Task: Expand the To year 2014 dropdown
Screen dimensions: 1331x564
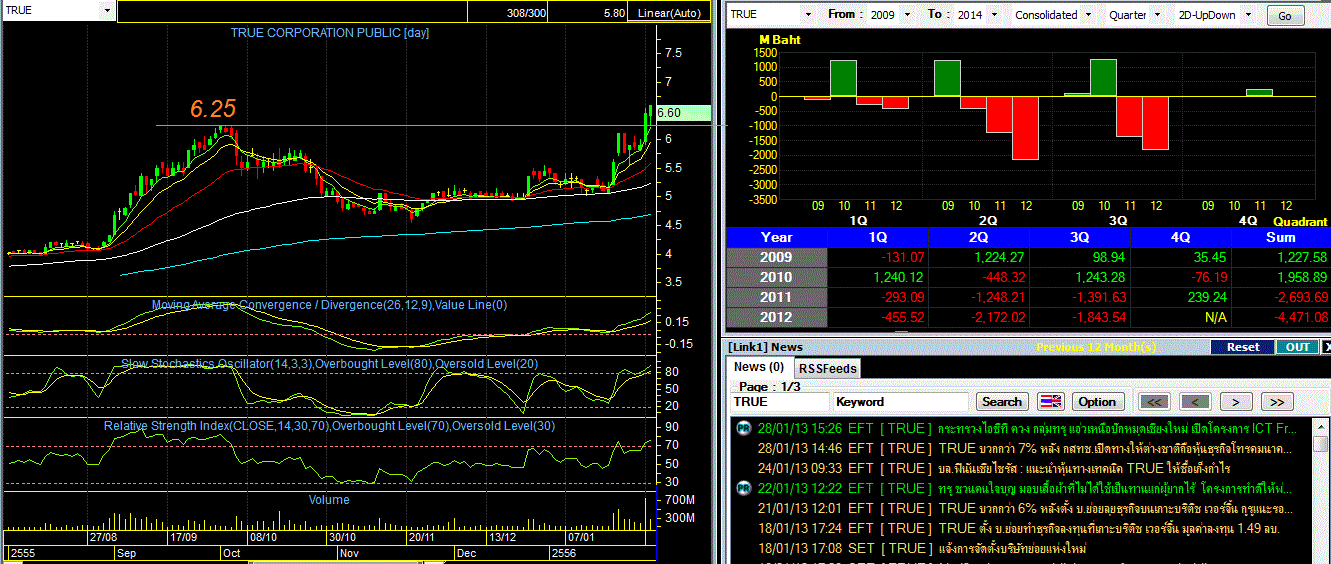Action: pos(992,15)
